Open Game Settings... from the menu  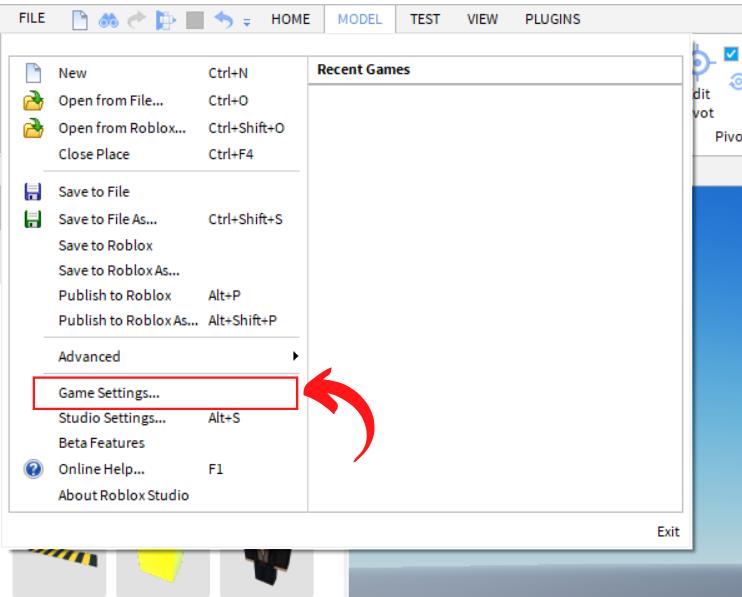[x=165, y=393]
